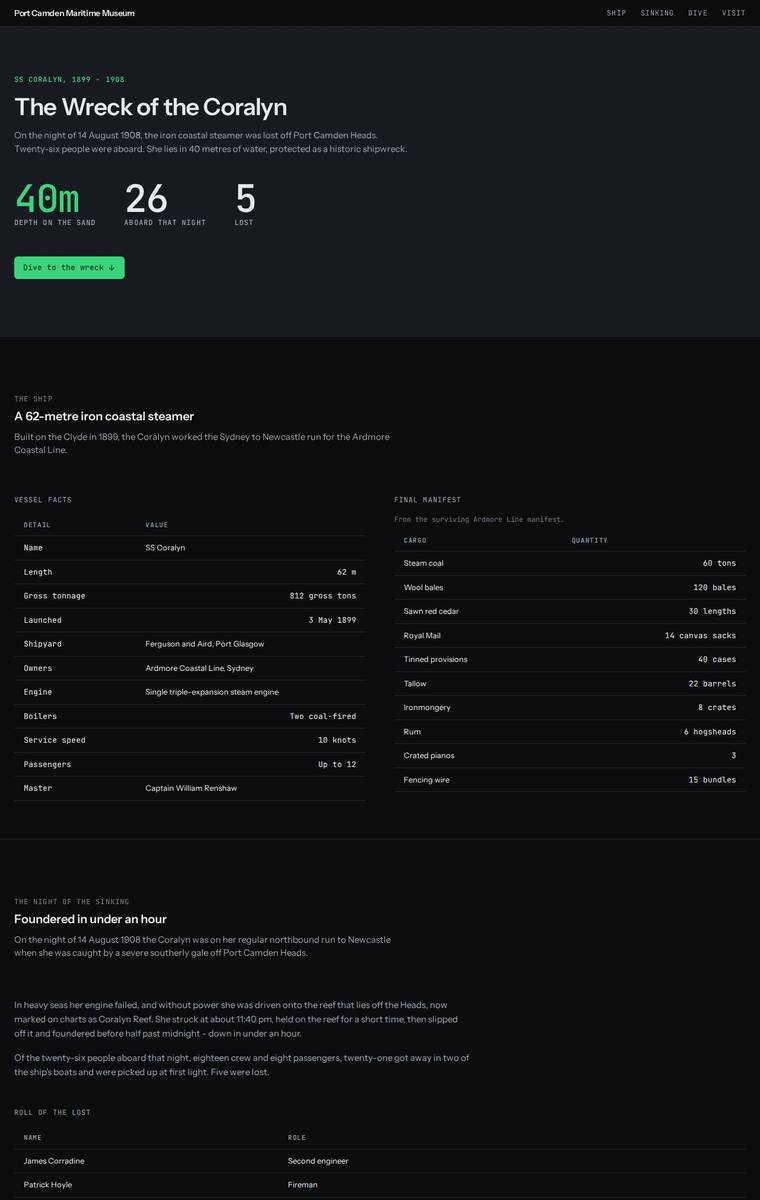760x1200 pixels.
Task: Click the Fencing wire cargo row
Action: tap(570, 779)
